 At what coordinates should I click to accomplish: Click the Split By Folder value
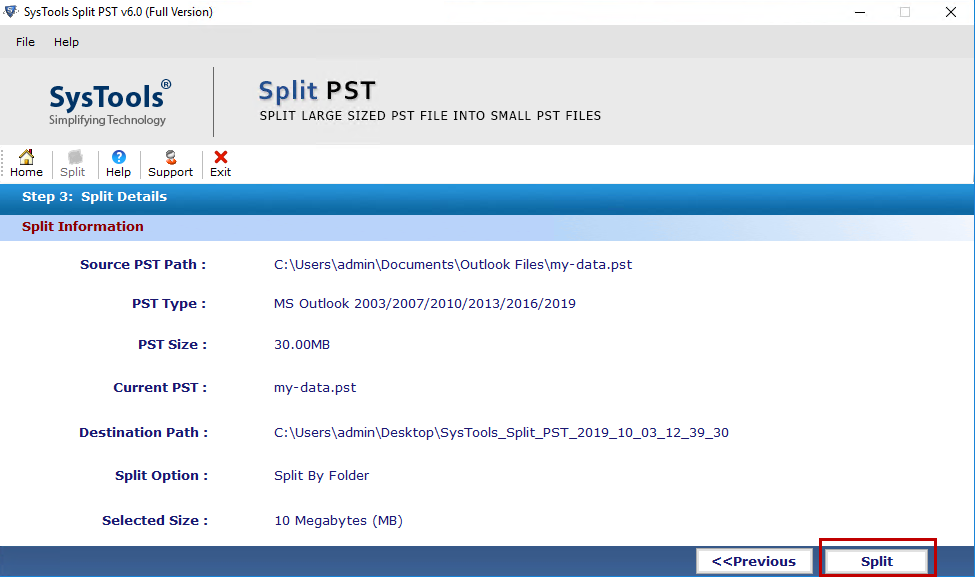[x=321, y=476]
